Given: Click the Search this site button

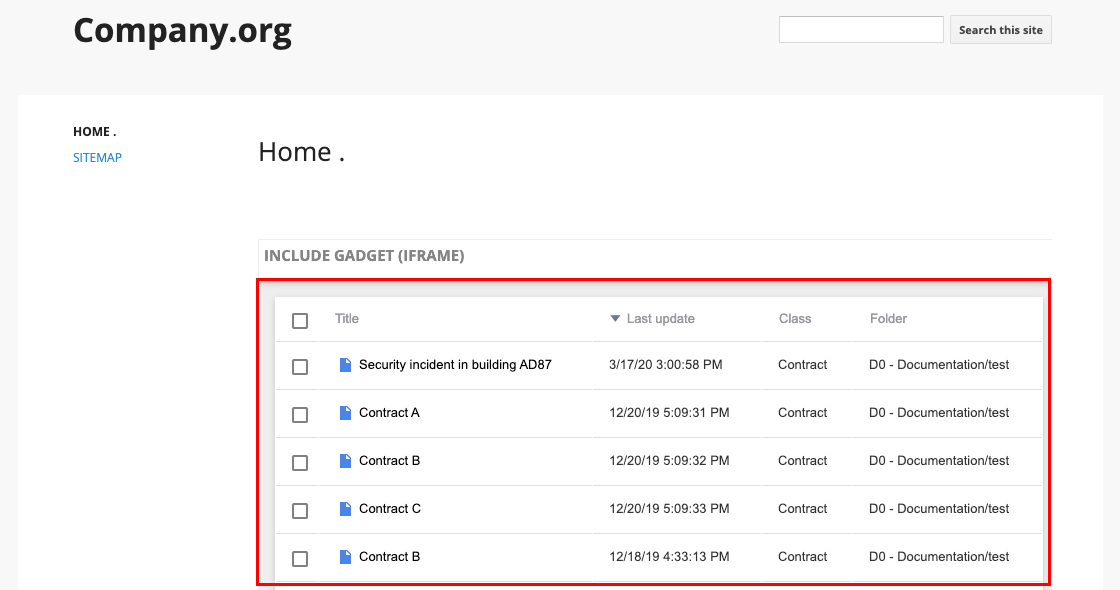Looking at the screenshot, I should pos(1000,30).
